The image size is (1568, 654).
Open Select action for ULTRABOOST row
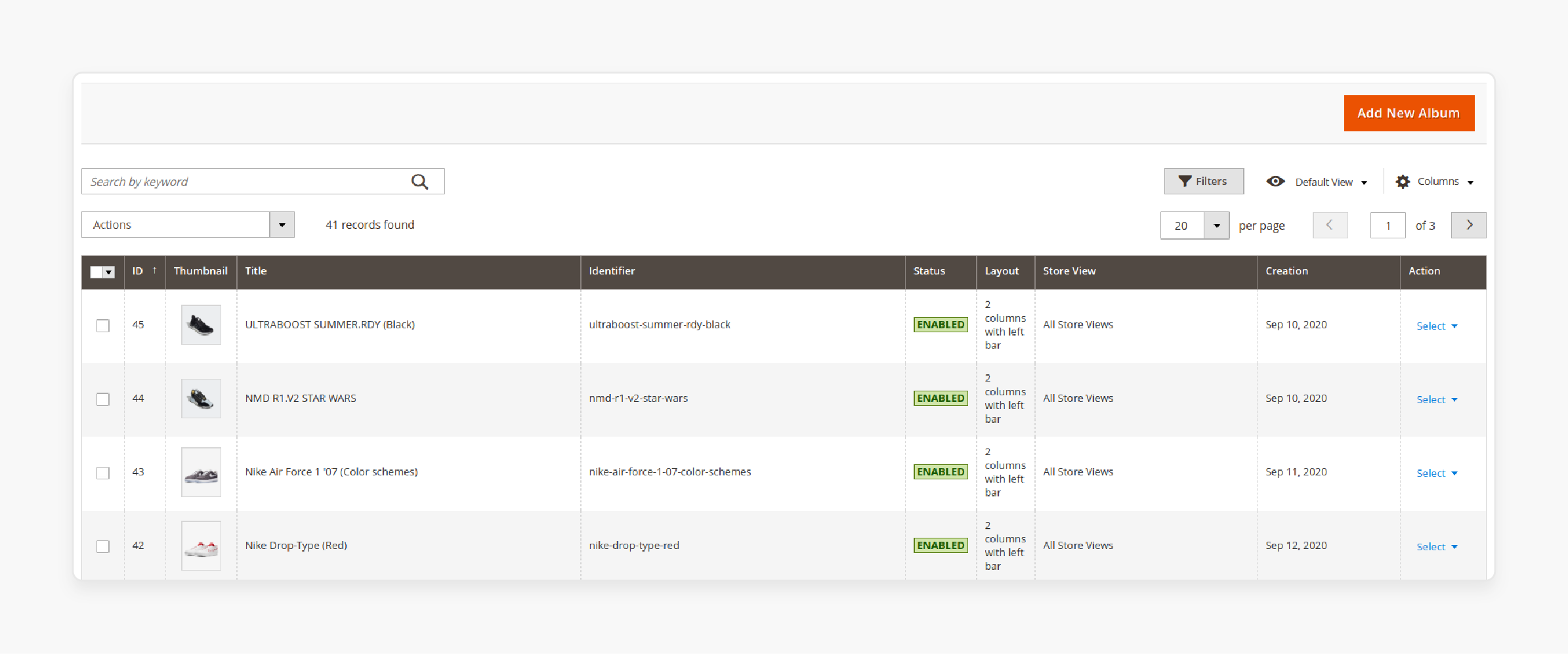click(1437, 326)
